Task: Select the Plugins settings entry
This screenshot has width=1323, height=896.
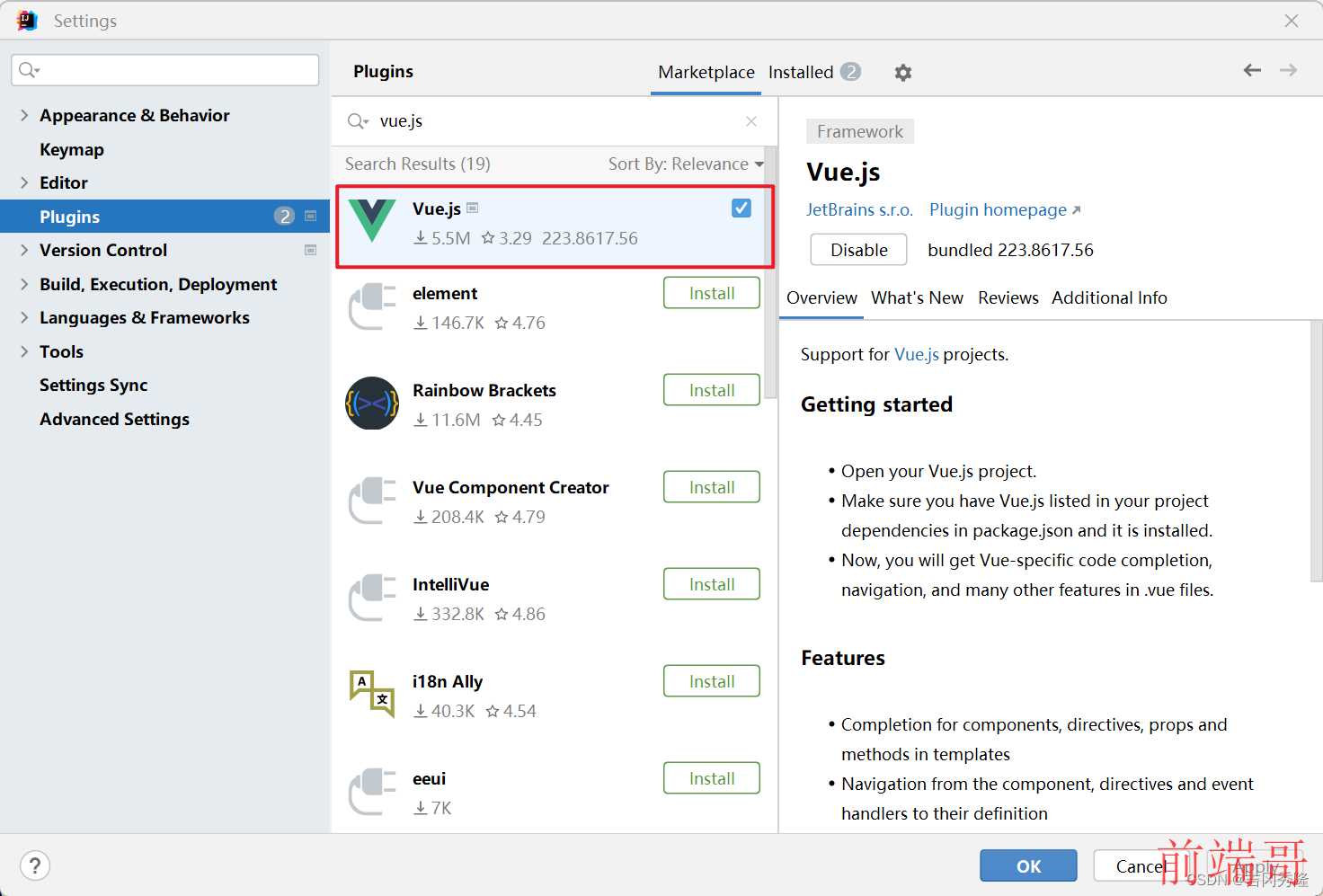Action: pyautogui.click(x=165, y=217)
